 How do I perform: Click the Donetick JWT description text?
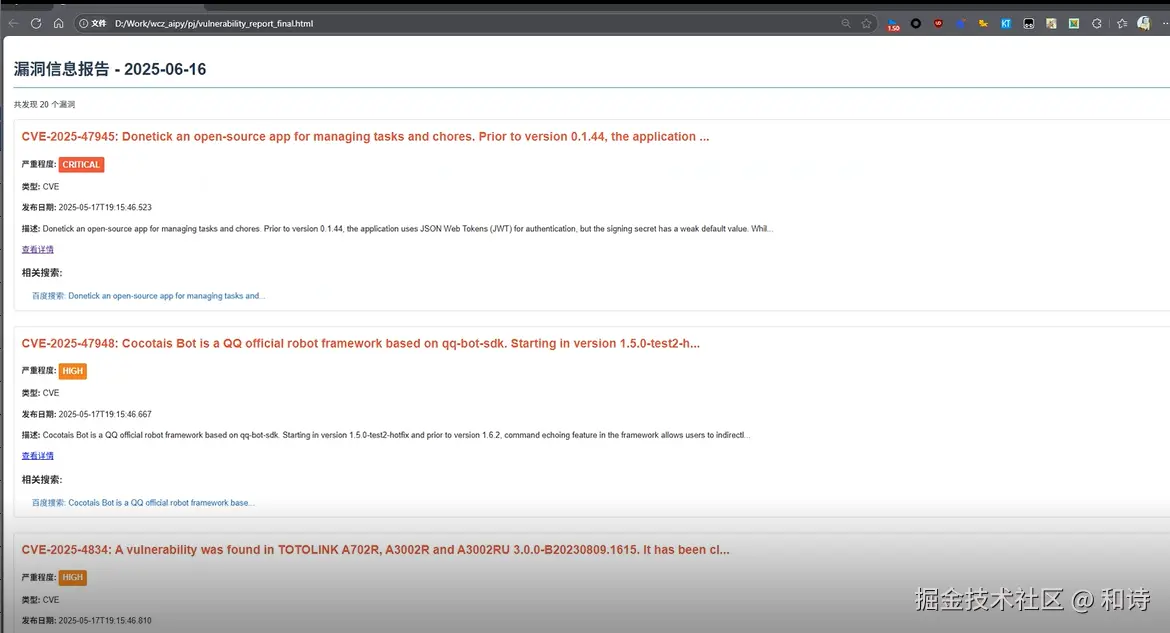coord(408,228)
